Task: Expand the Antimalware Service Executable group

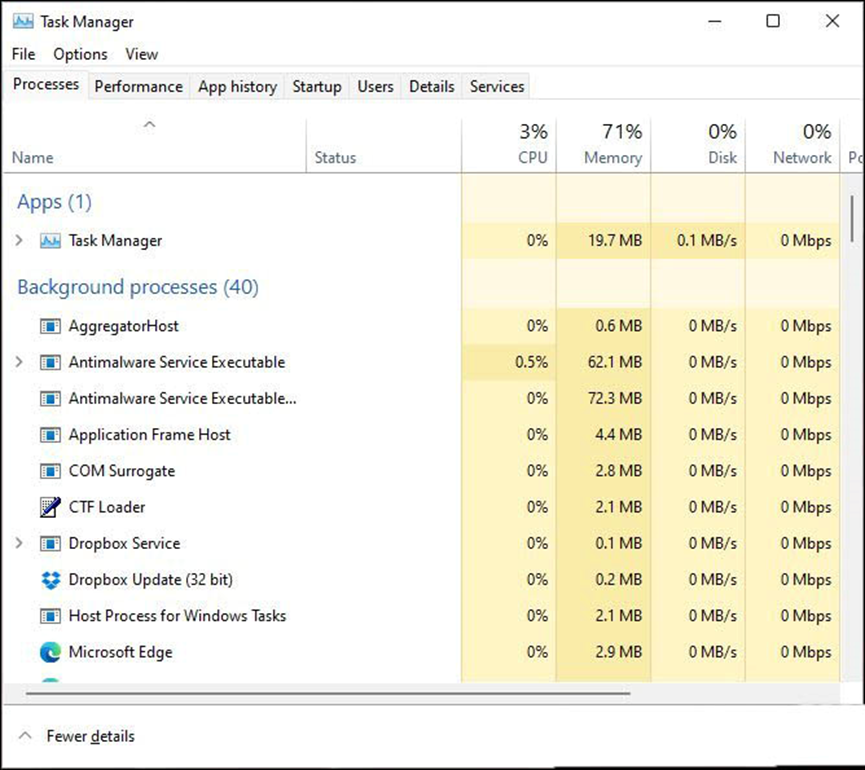Action: point(19,362)
